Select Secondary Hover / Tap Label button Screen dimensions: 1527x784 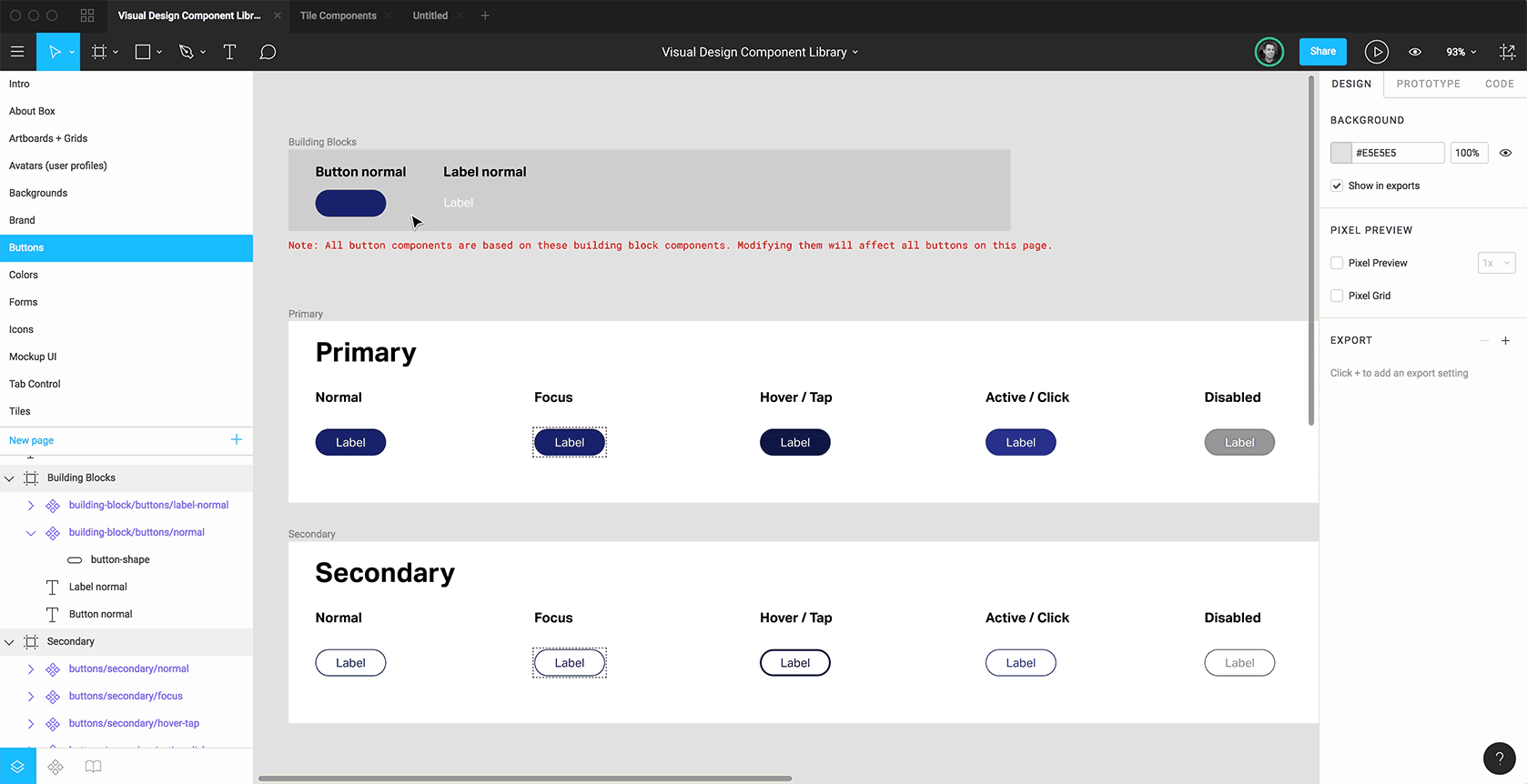tap(794, 663)
